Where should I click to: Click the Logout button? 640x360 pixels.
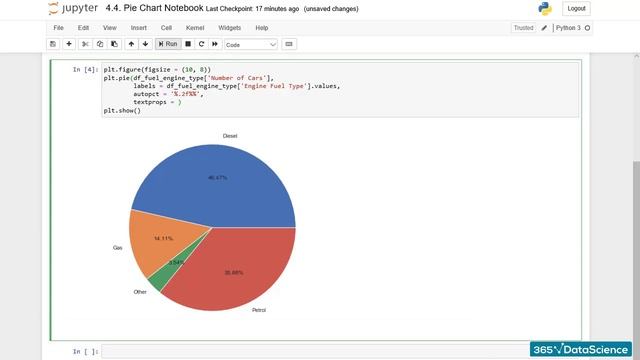pyautogui.click(x=576, y=9)
